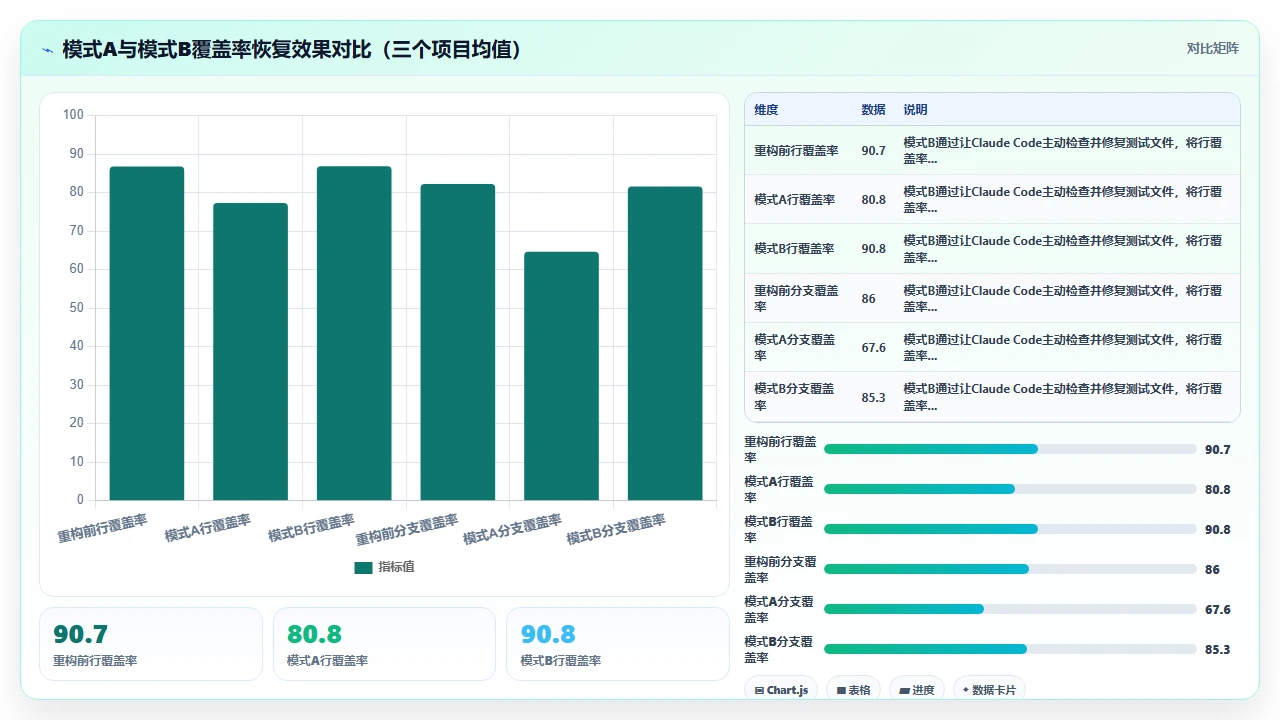Click table value 90.7
The image size is (1280, 720).
click(x=873, y=150)
